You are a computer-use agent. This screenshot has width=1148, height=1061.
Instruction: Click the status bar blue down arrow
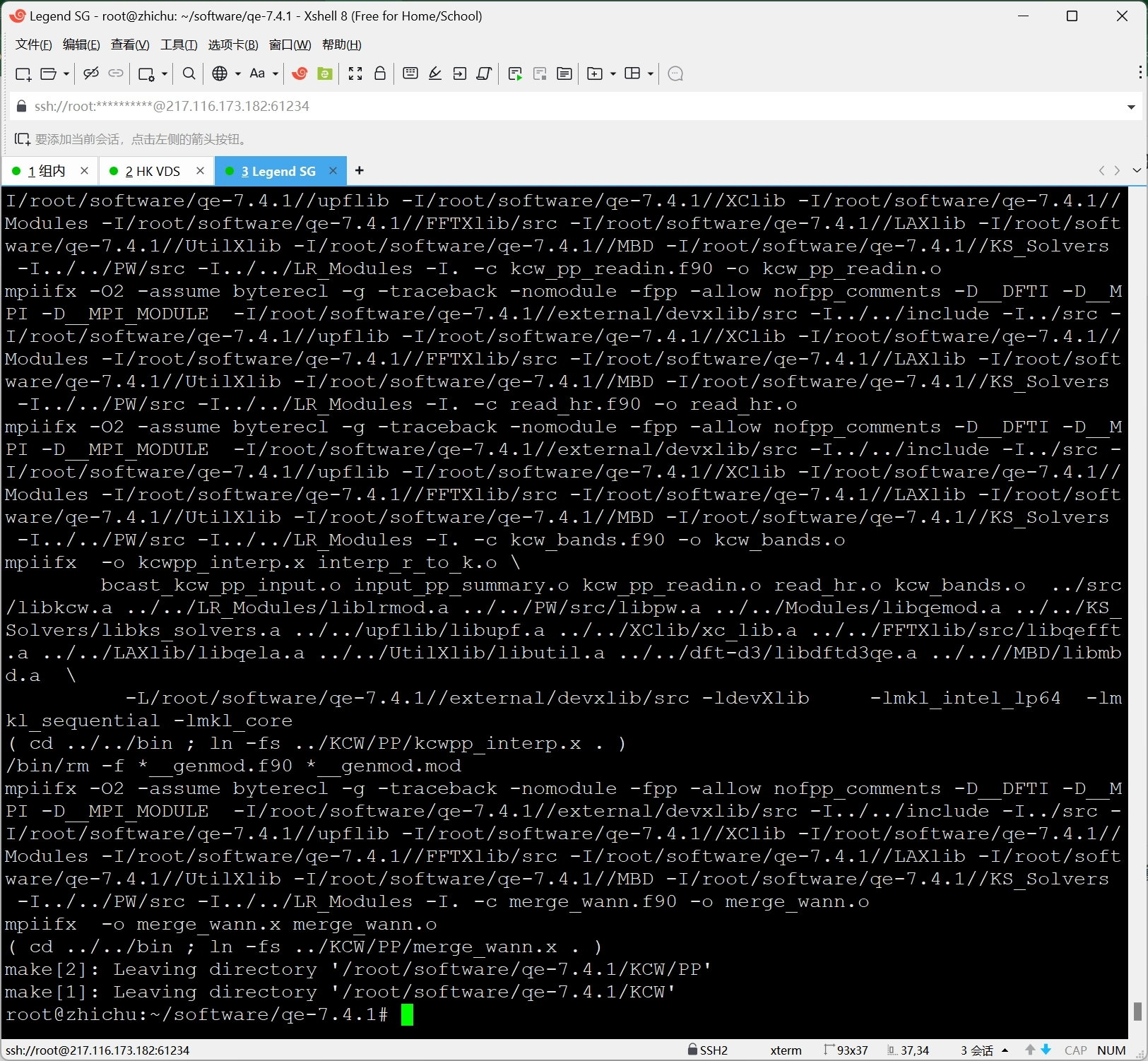point(1046,1050)
